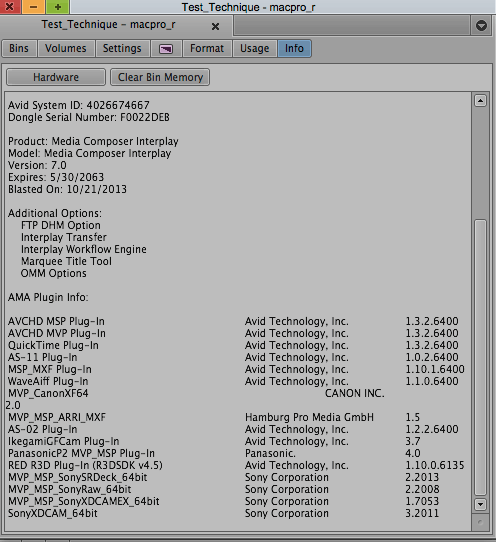Switch to the Bins tab
Image resolution: width=496 pixels, height=542 pixels.
[19, 48]
